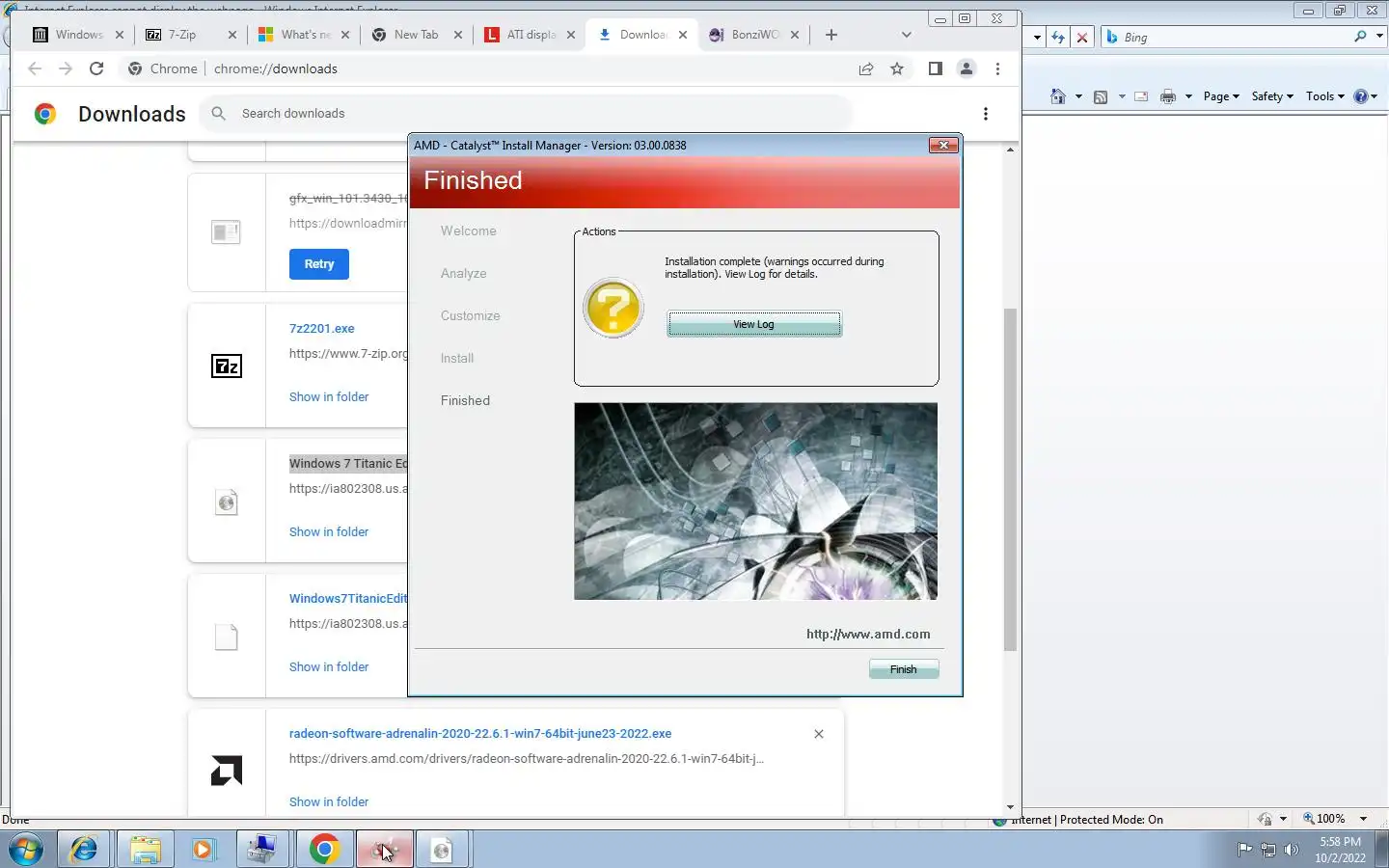
Task: Show the Windows 7 Titanic Edition item in folder
Action: pos(328,531)
